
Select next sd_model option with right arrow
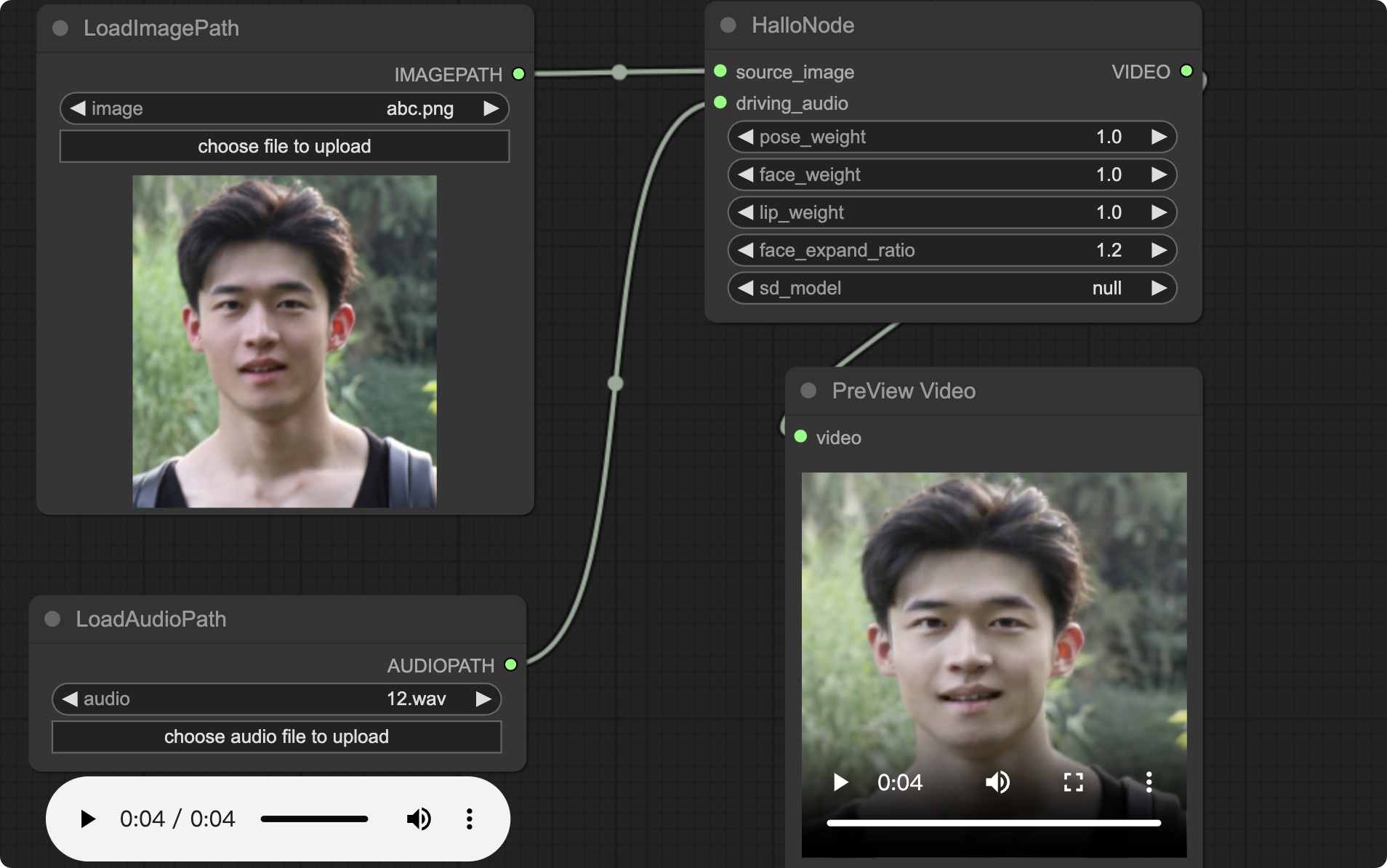coord(1159,288)
